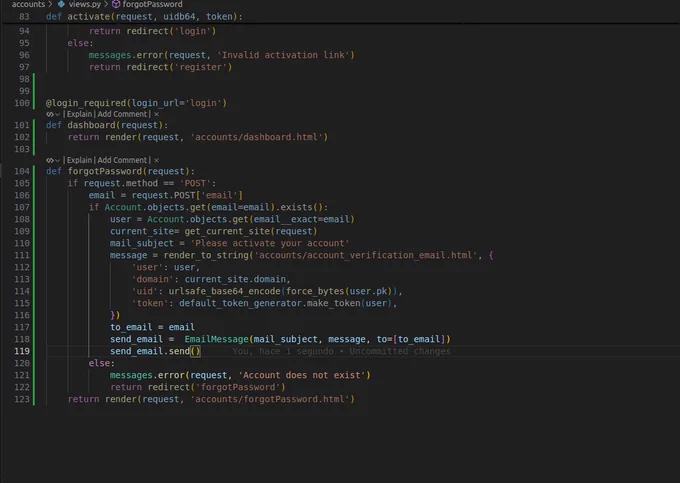The width and height of the screenshot is (680, 483).
Task: Dismiss code lens with × above forgotPassword function
Action: tap(156, 160)
